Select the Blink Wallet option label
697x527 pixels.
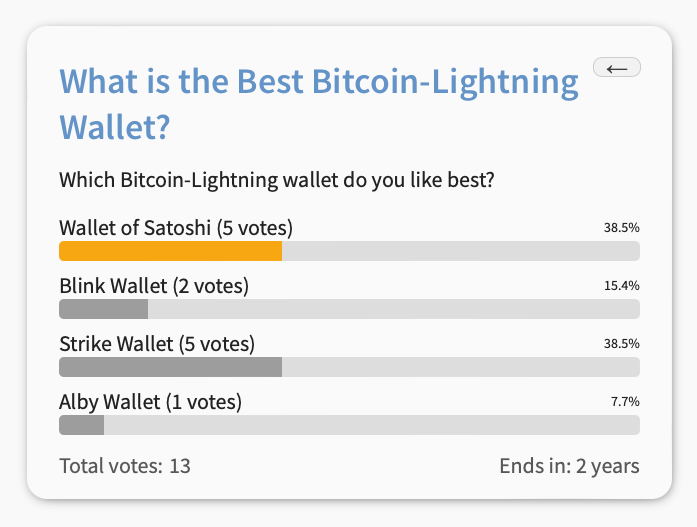(x=153, y=285)
